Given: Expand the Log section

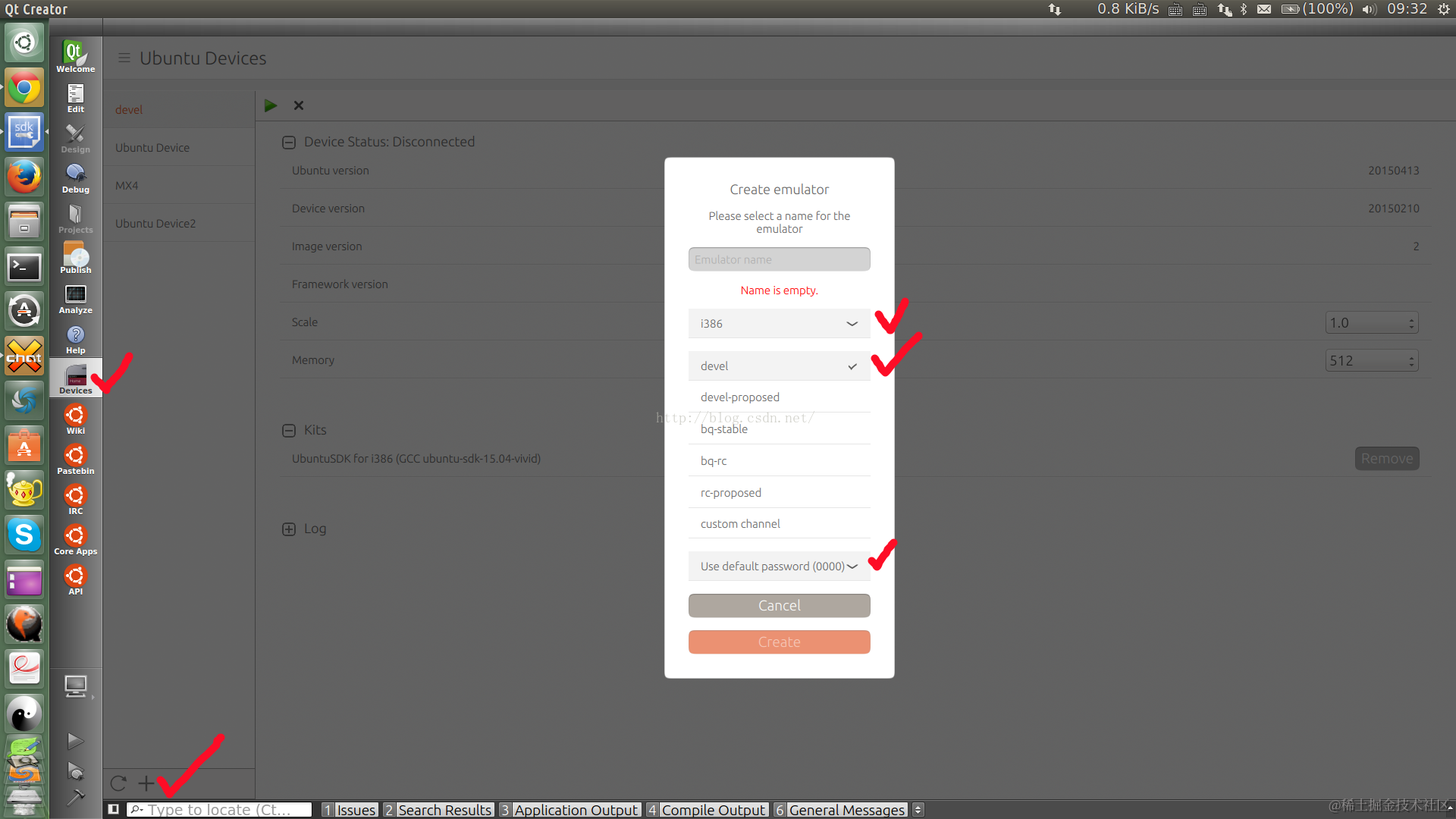Looking at the screenshot, I should [288, 529].
